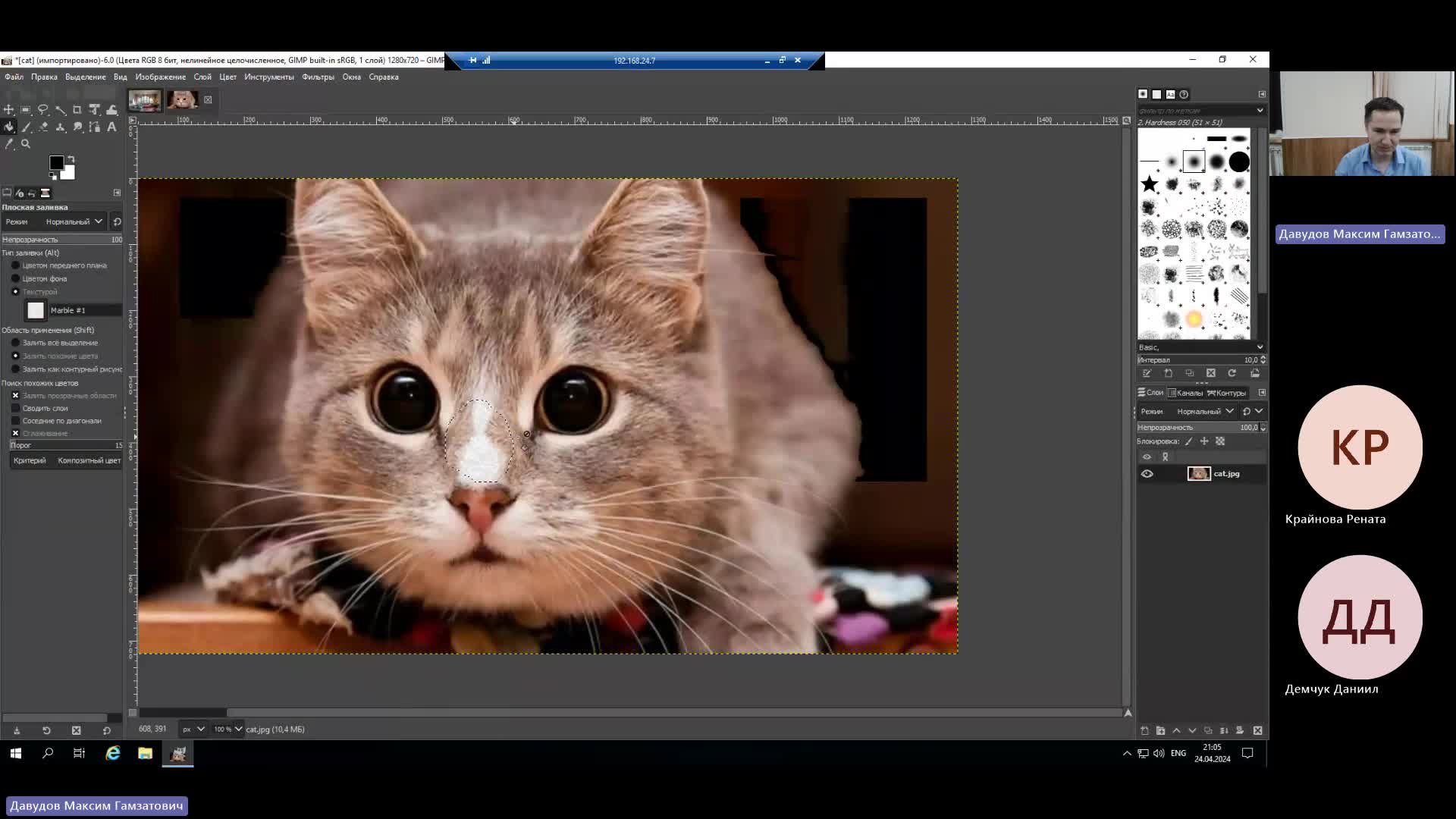Select the Paths tool
1456x819 pixels.
pos(95,127)
